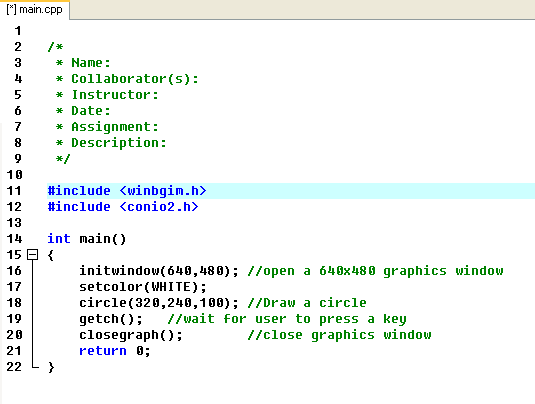Click the 'getch();' call

[111, 319]
